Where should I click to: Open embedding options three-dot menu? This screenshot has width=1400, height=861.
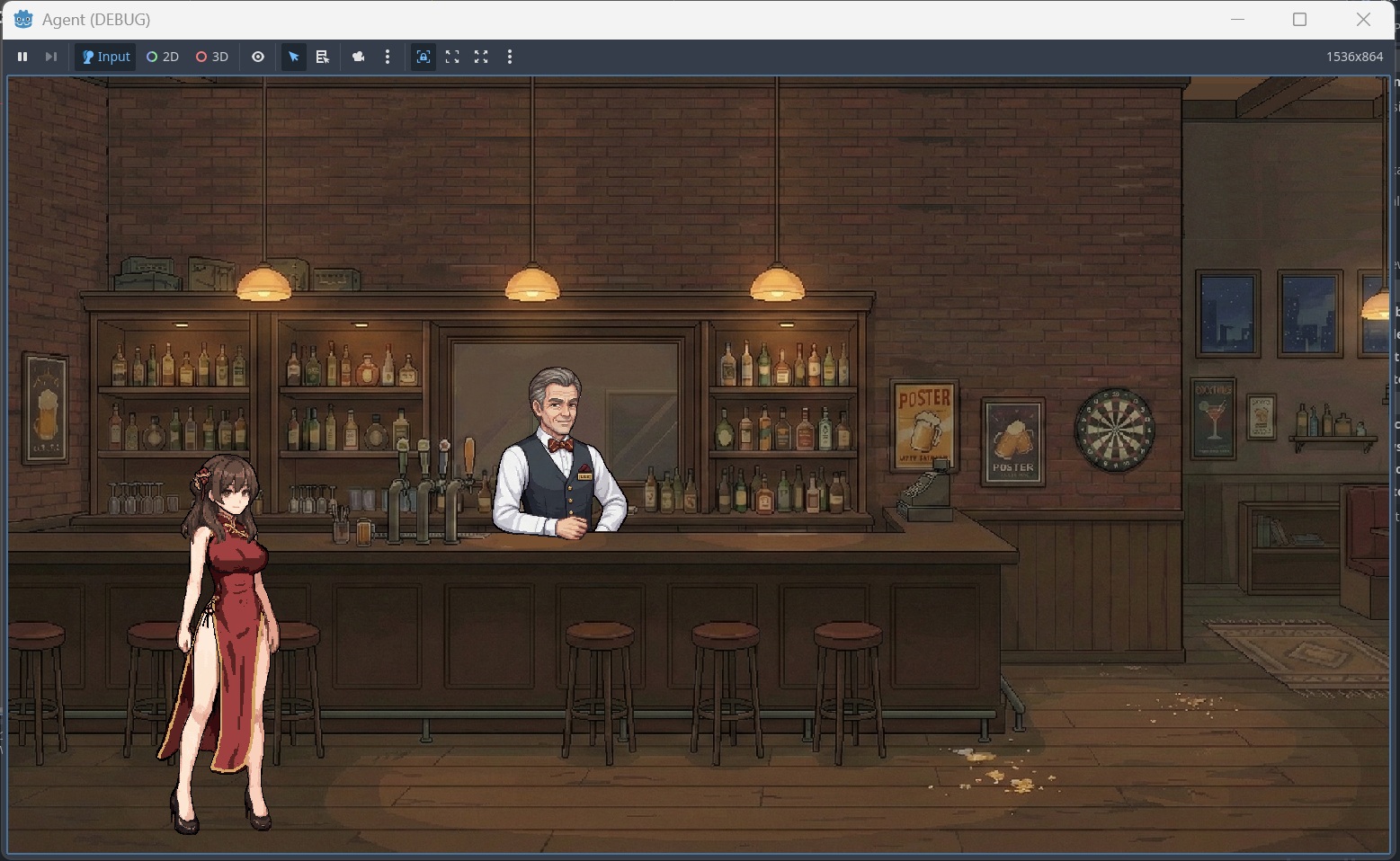click(510, 57)
